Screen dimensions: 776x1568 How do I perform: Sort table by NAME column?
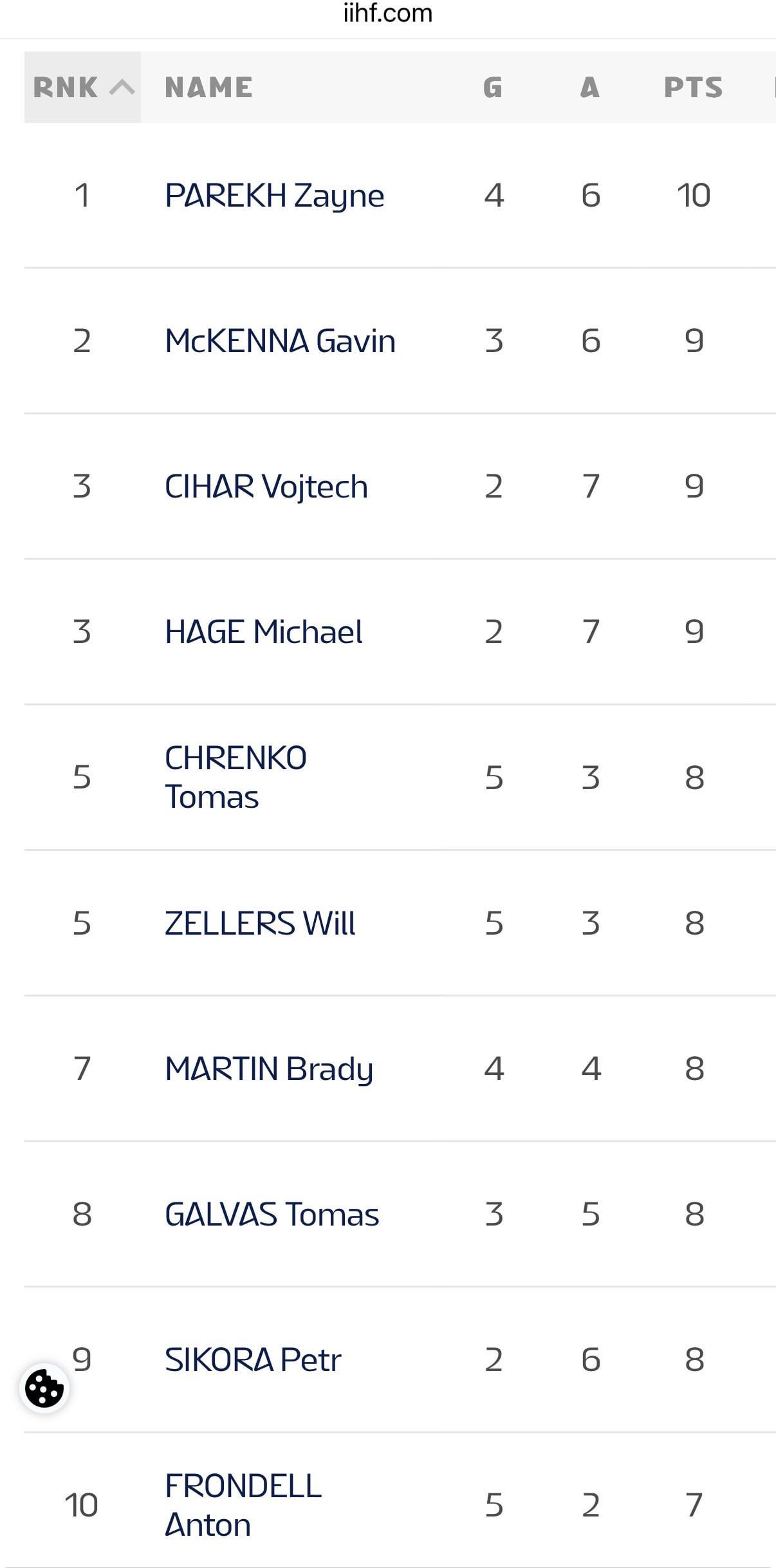(208, 87)
